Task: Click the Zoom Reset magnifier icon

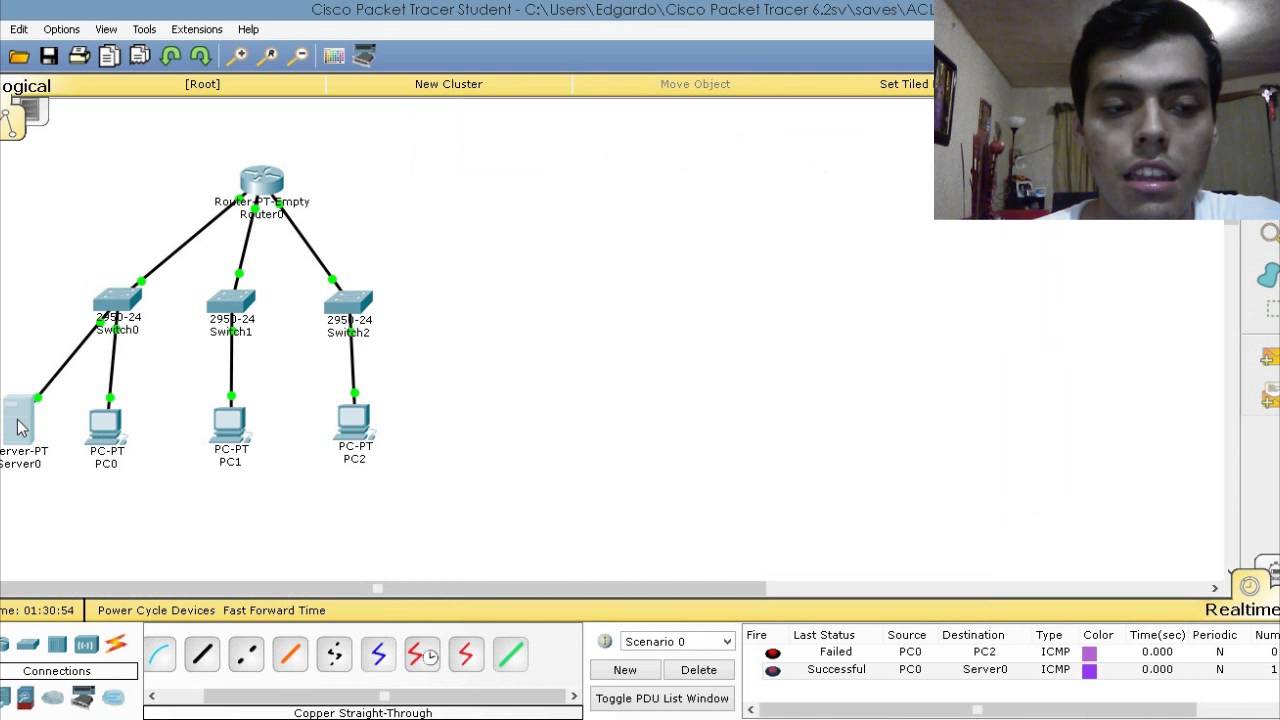Action: (267, 57)
